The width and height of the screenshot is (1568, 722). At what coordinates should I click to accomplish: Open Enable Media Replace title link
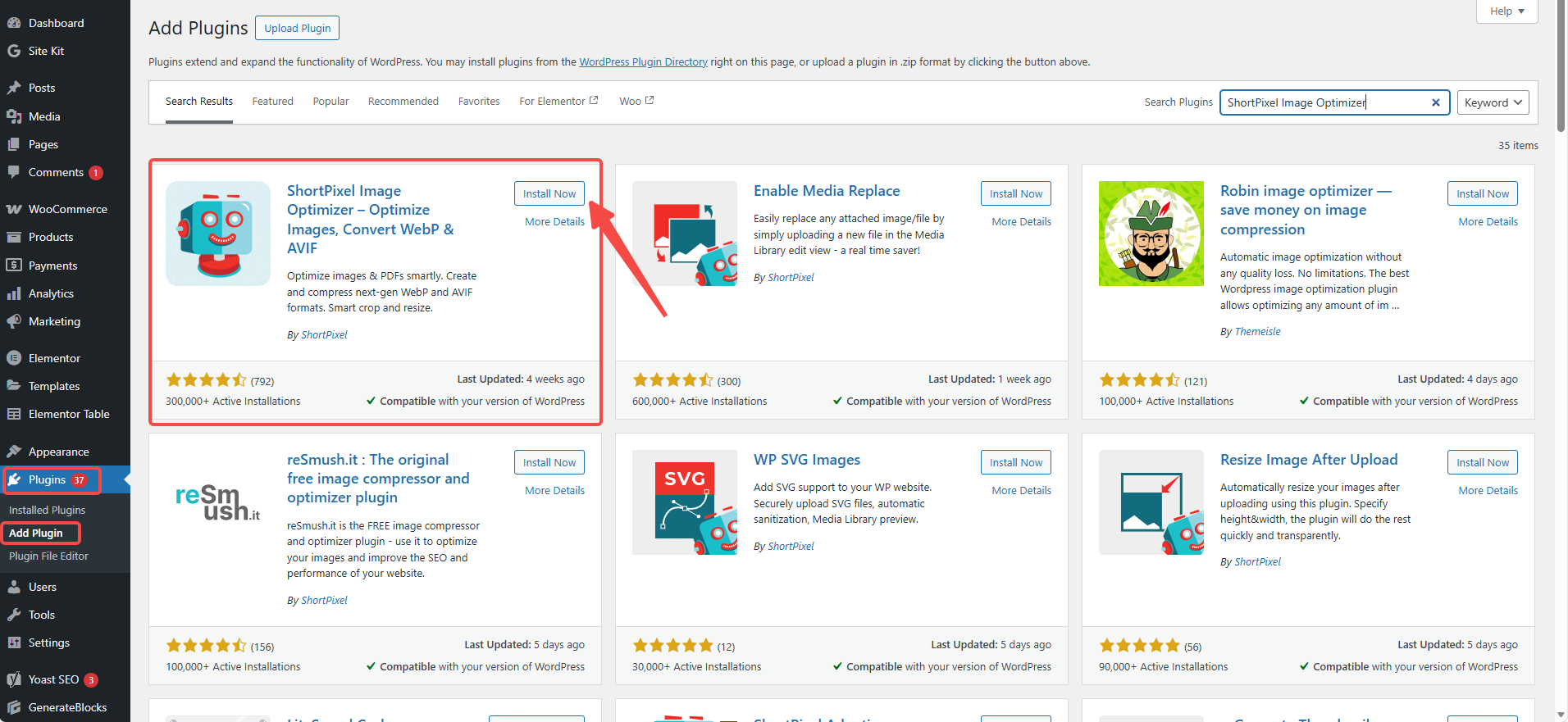click(827, 191)
